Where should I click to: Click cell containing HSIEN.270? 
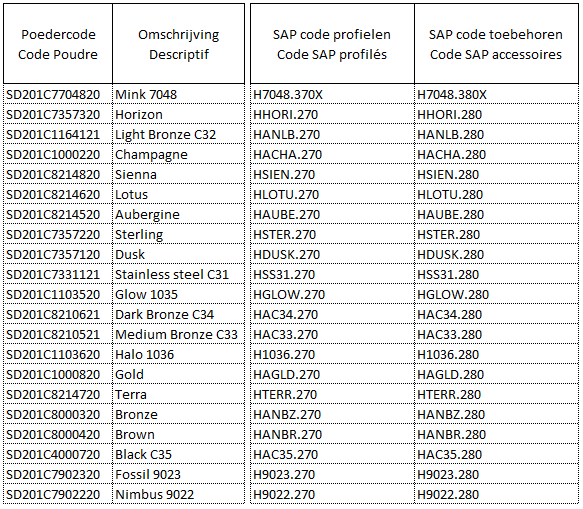(332, 174)
